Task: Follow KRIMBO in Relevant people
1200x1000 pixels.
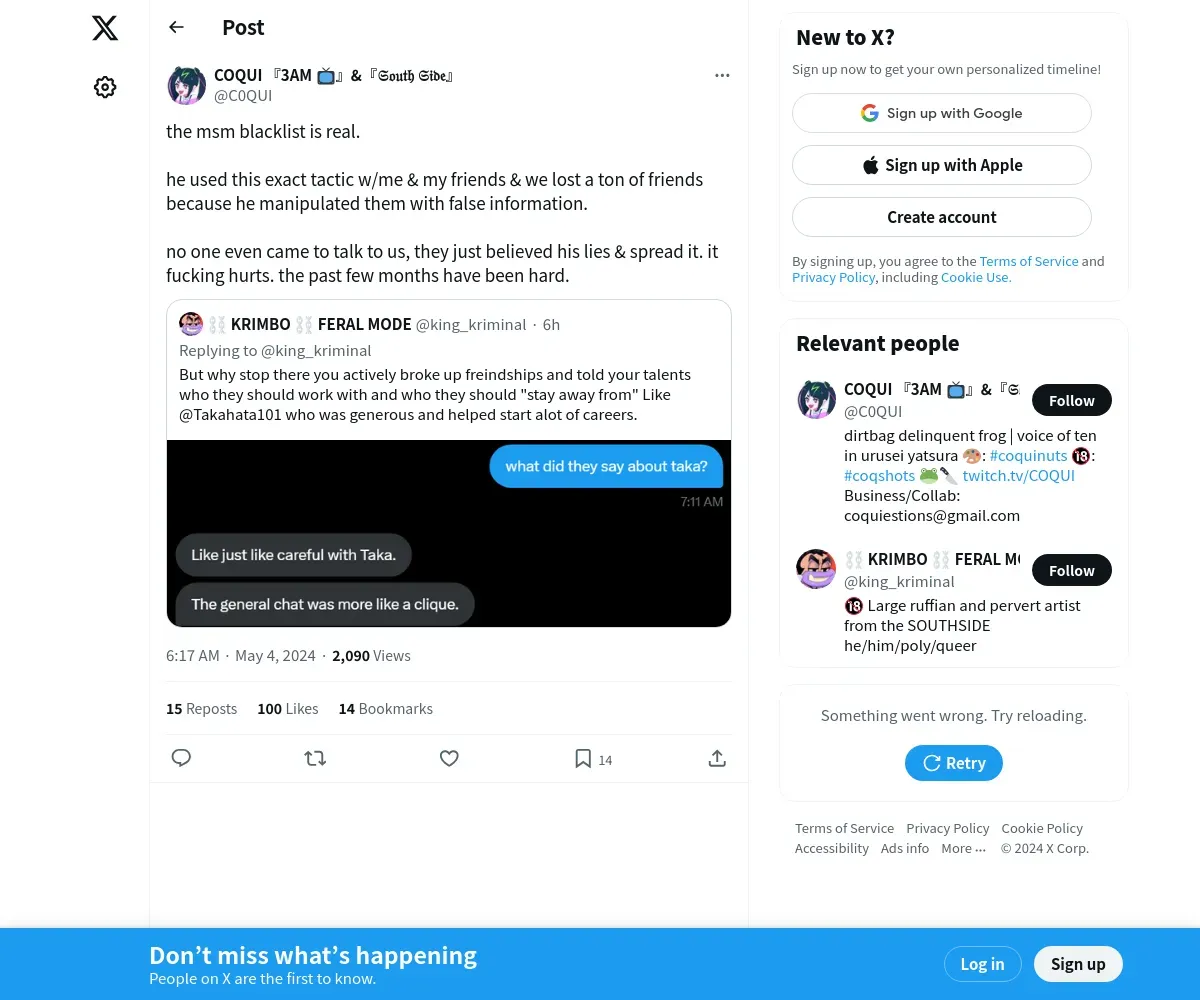Action: [1072, 570]
